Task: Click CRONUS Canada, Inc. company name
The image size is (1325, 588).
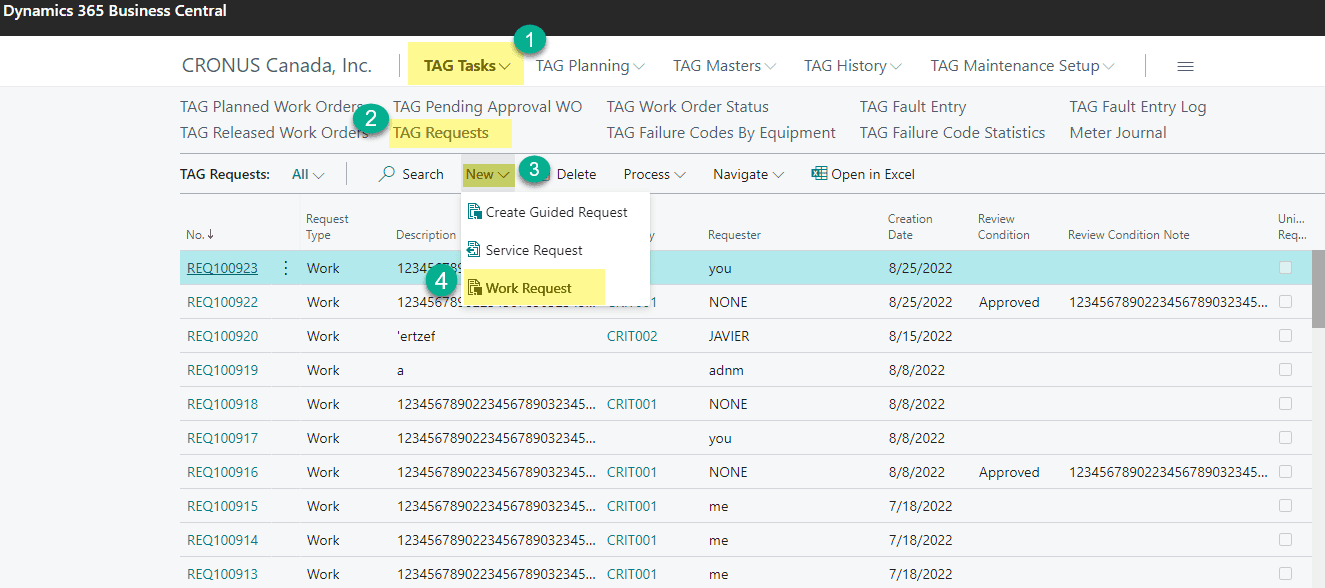Action: pyautogui.click(x=277, y=66)
